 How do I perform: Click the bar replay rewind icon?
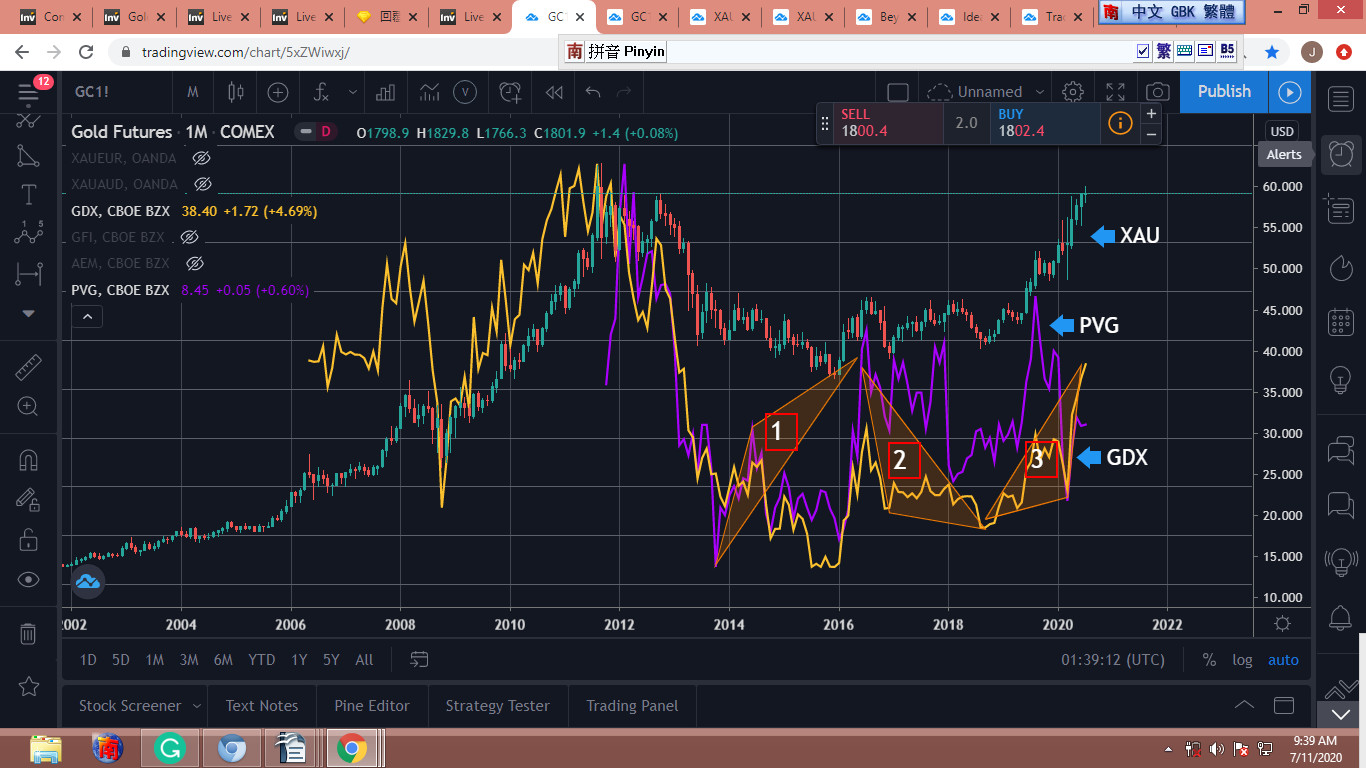pyautogui.click(x=553, y=92)
